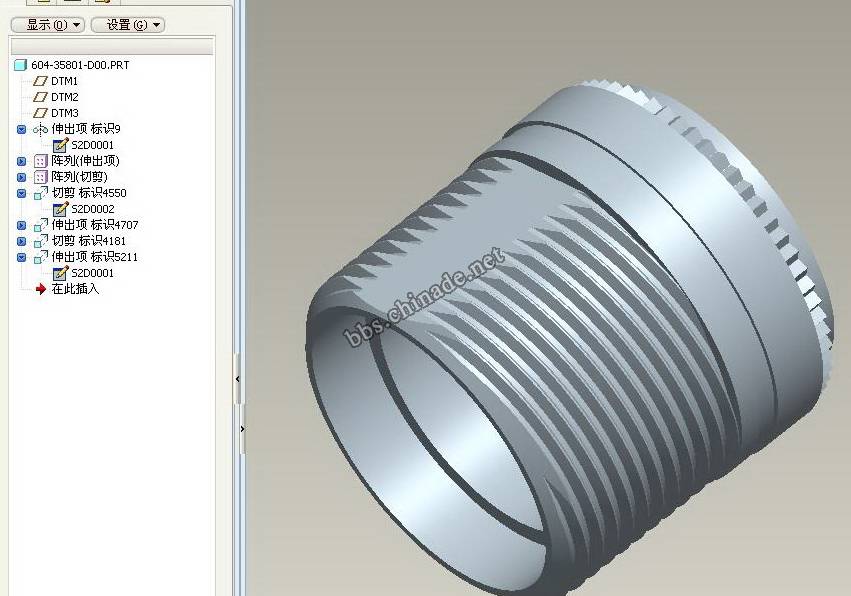Select the feature 切剪 标识4181
851x596 pixels.
point(88,240)
